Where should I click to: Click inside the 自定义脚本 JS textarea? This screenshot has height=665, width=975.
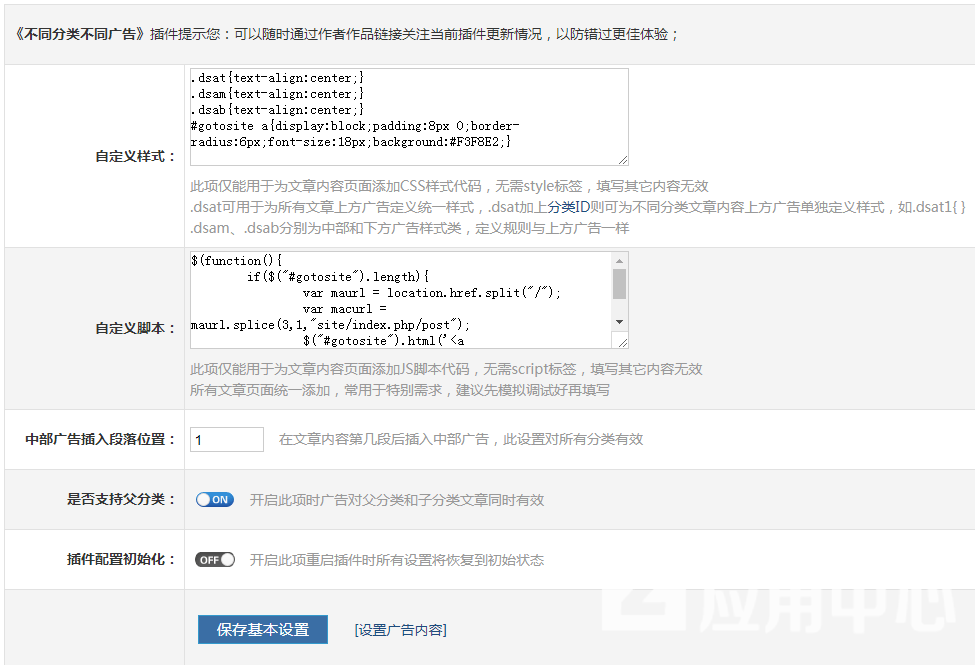coord(400,300)
